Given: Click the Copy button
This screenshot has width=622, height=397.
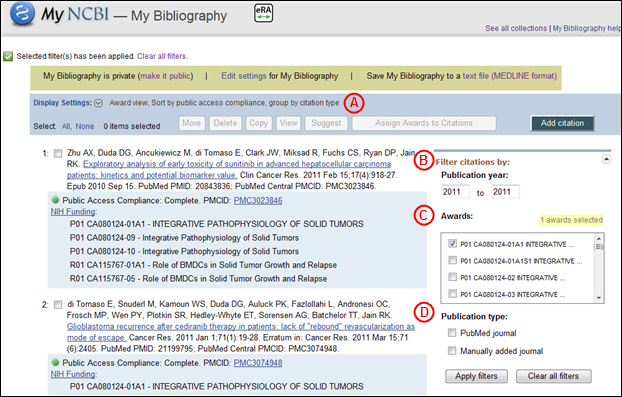Looking at the screenshot, I should (x=259, y=123).
